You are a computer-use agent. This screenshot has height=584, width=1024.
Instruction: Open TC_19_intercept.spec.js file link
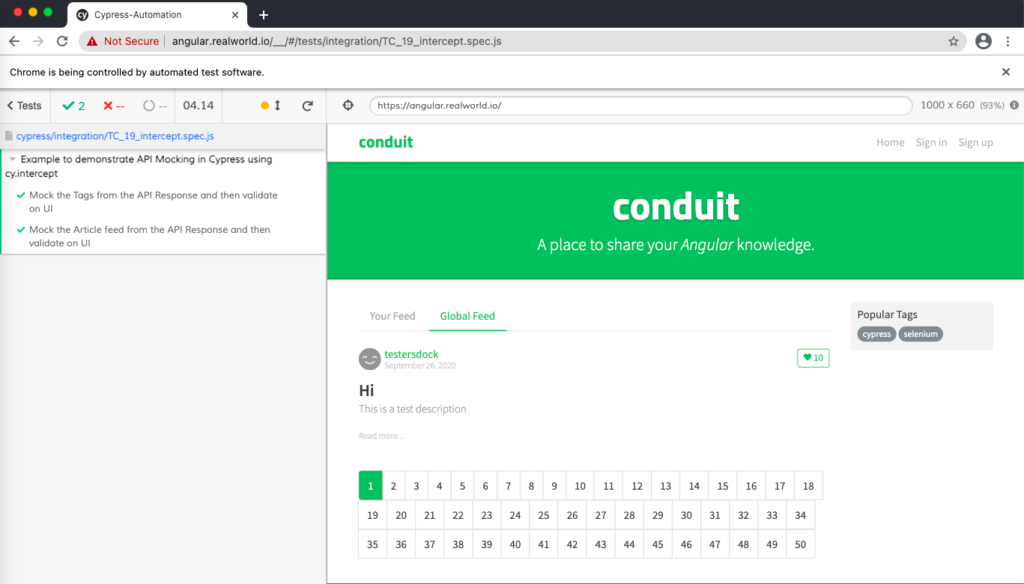(115, 136)
